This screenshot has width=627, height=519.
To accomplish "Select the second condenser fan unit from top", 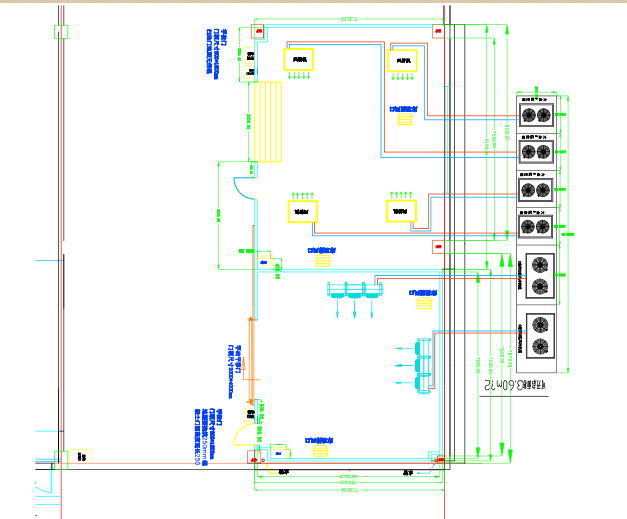I will click(535, 151).
